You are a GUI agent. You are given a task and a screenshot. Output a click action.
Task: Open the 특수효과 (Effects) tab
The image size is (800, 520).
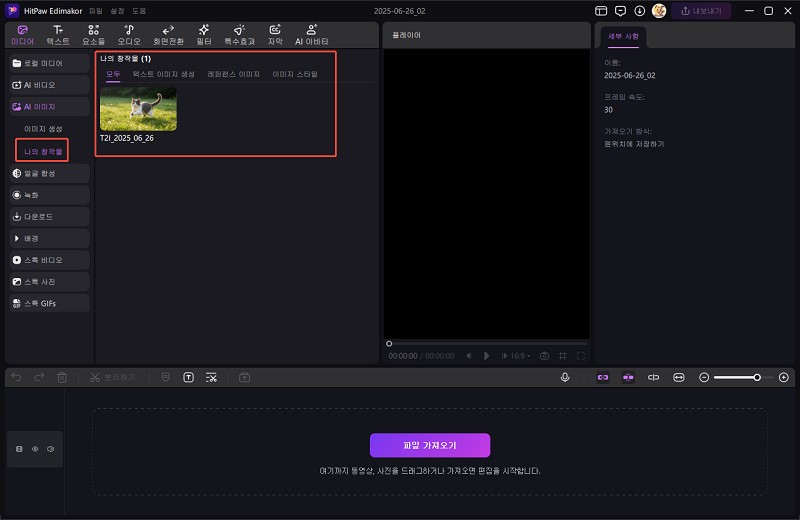[x=239, y=35]
